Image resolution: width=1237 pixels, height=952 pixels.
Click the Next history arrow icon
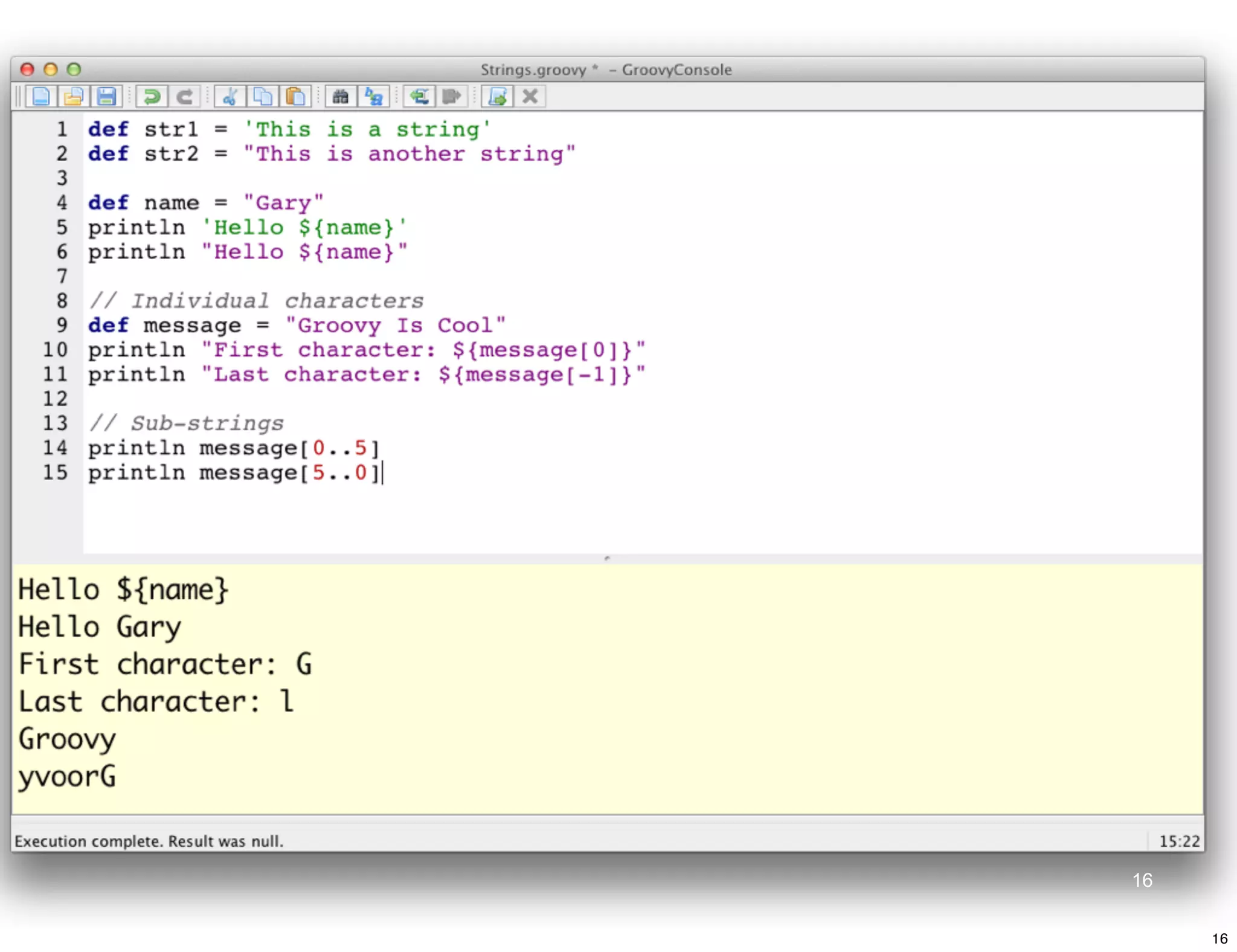pos(451,97)
